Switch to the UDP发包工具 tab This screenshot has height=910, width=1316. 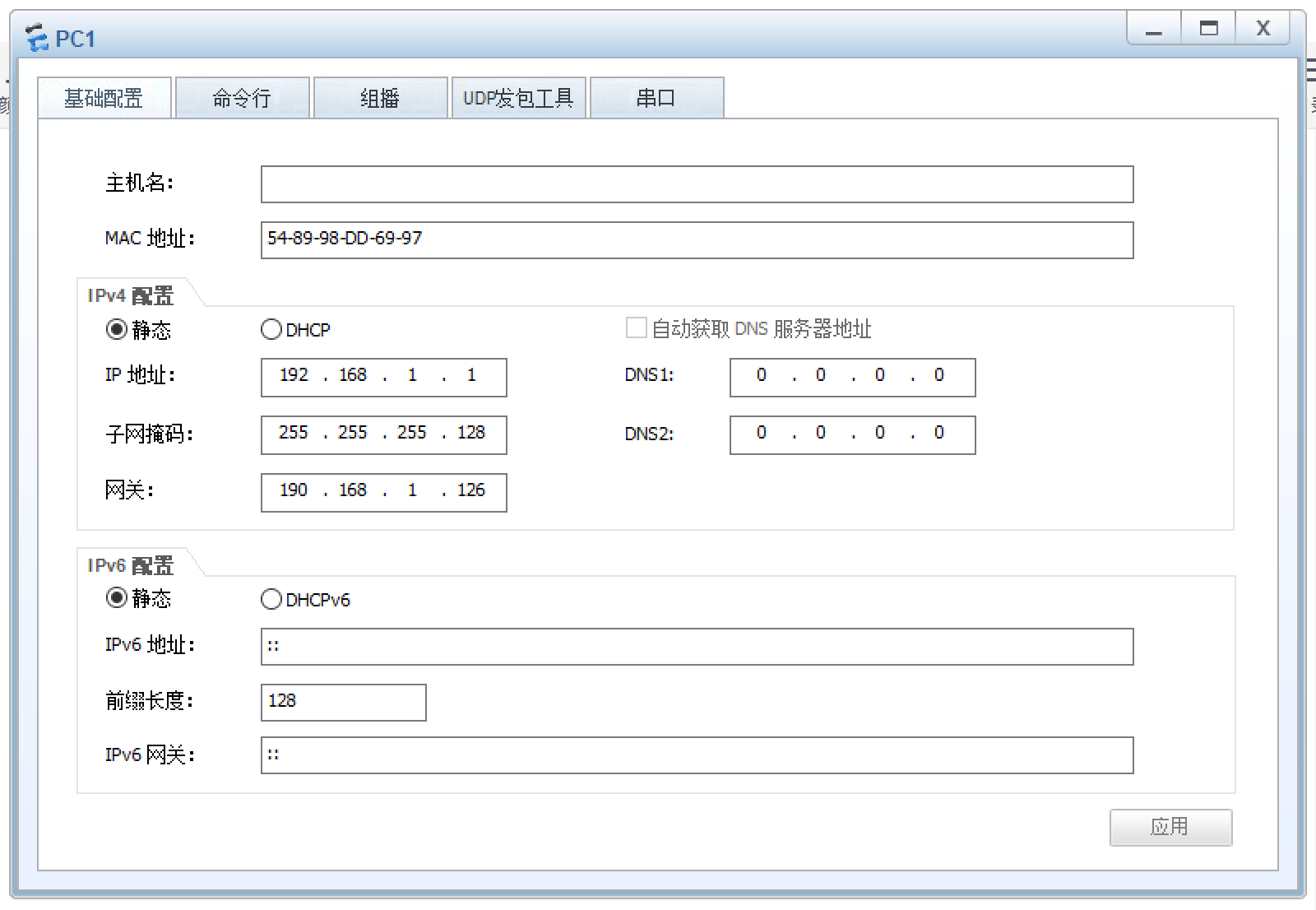519,98
